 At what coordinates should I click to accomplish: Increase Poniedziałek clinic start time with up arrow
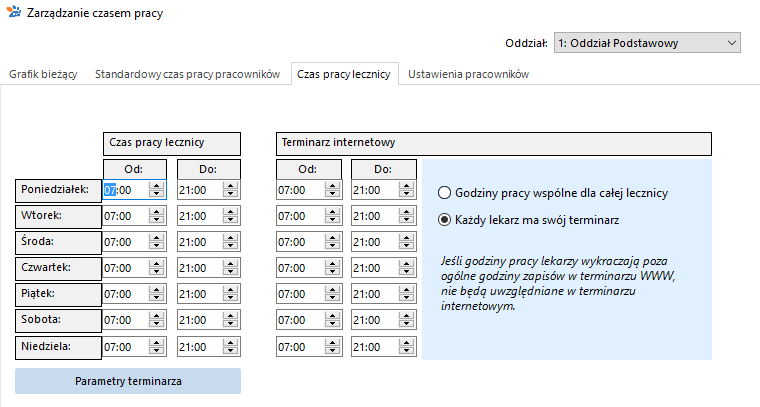pyautogui.click(x=156, y=186)
